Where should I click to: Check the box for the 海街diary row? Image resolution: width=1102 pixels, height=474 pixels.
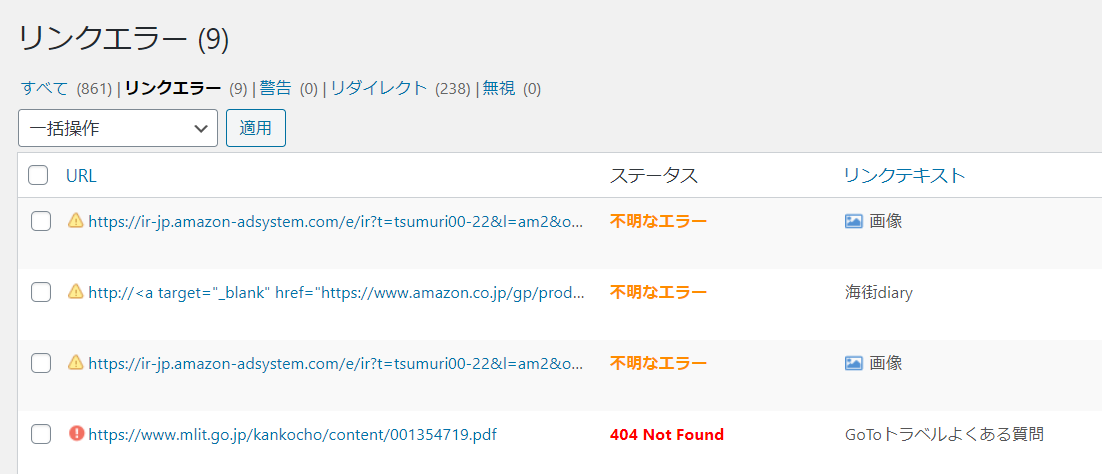click(x=41, y=293)
